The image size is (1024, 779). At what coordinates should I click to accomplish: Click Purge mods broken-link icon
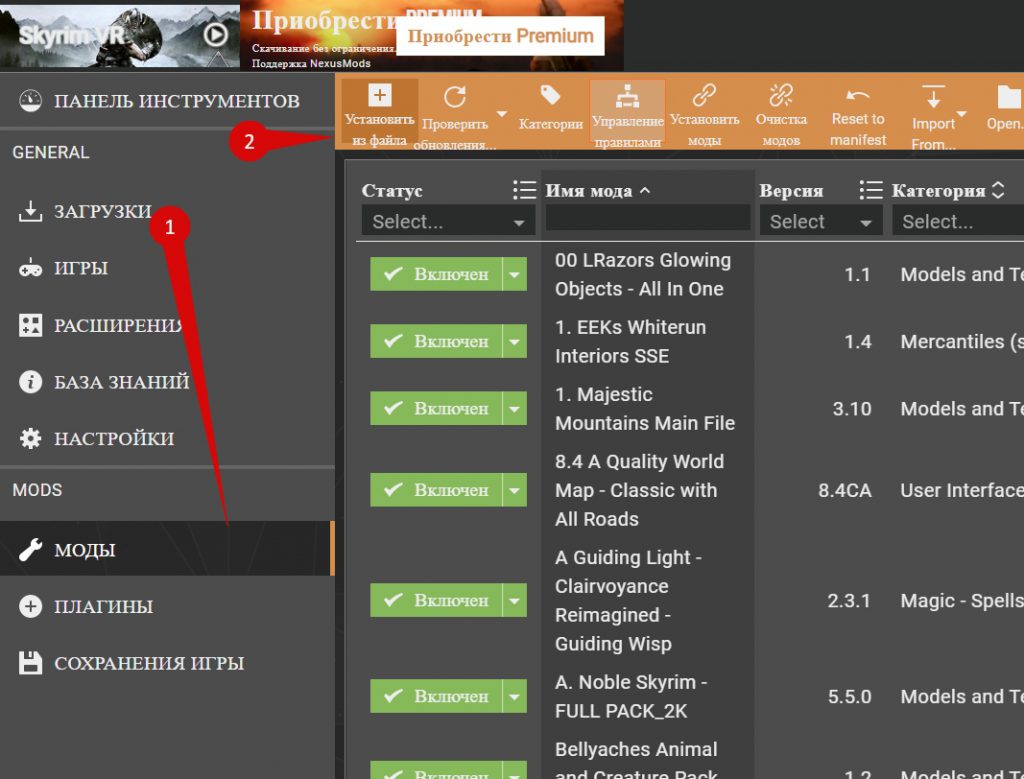[x=780, y=96]
